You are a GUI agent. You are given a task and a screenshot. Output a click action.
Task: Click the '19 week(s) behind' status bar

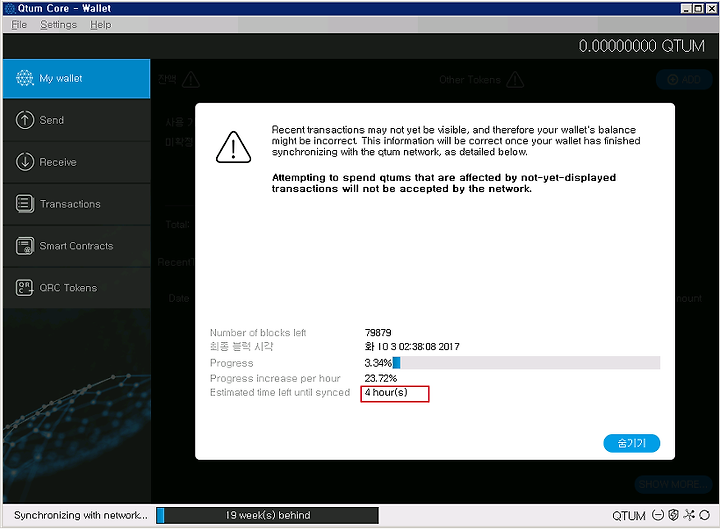267,515
